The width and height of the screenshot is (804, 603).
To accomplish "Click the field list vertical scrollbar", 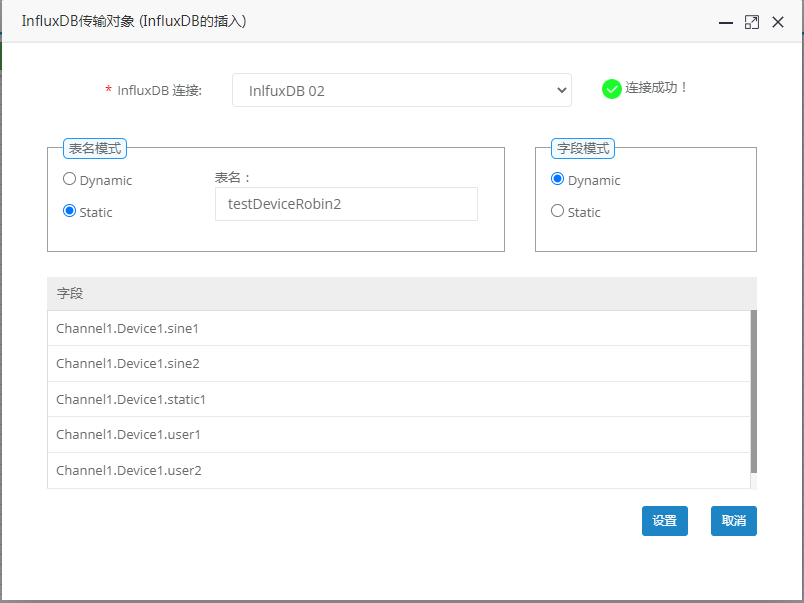I will 754,391.
